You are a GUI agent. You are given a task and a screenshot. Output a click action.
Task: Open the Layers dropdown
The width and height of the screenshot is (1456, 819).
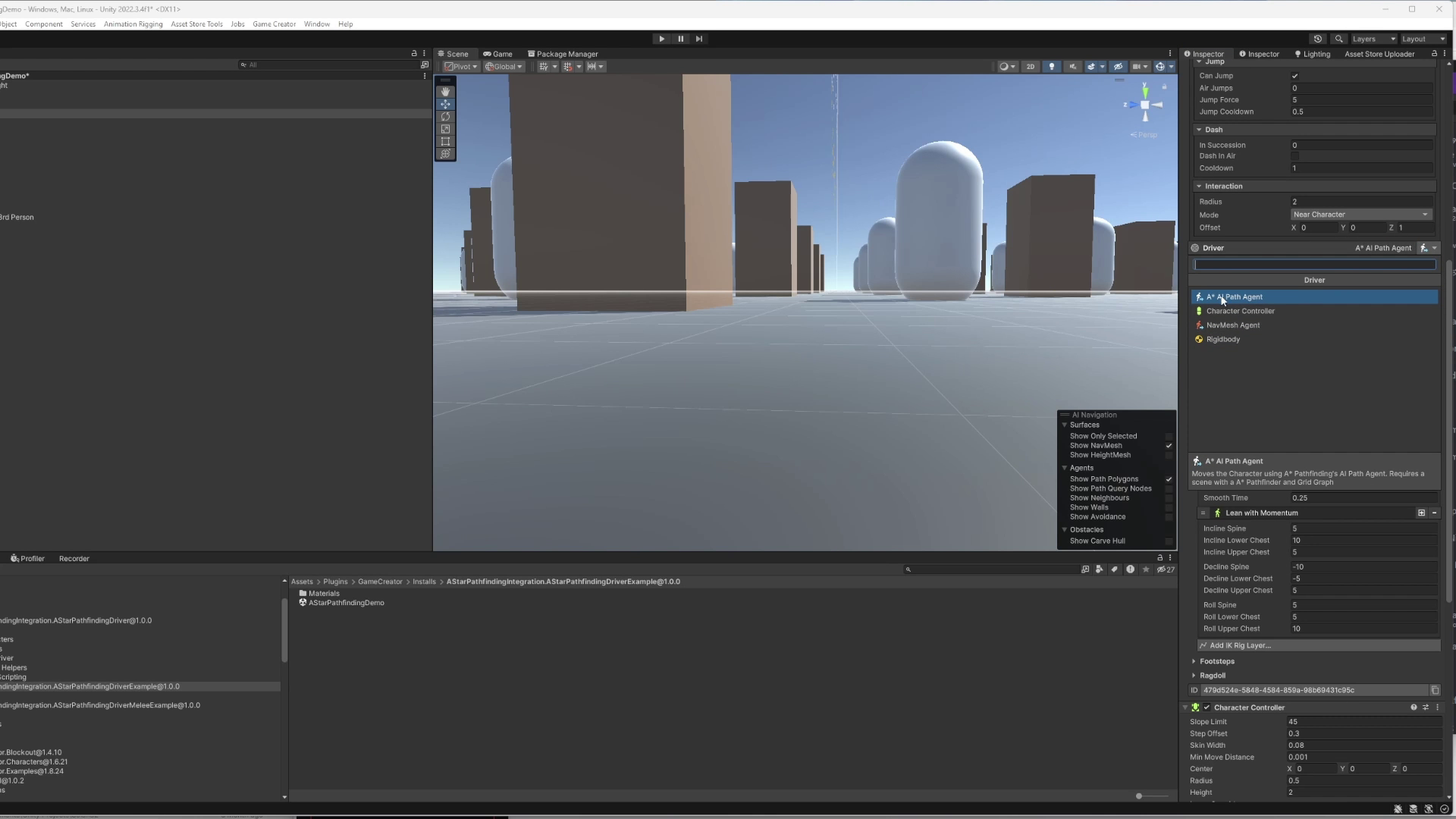(x=1373, y=39)
